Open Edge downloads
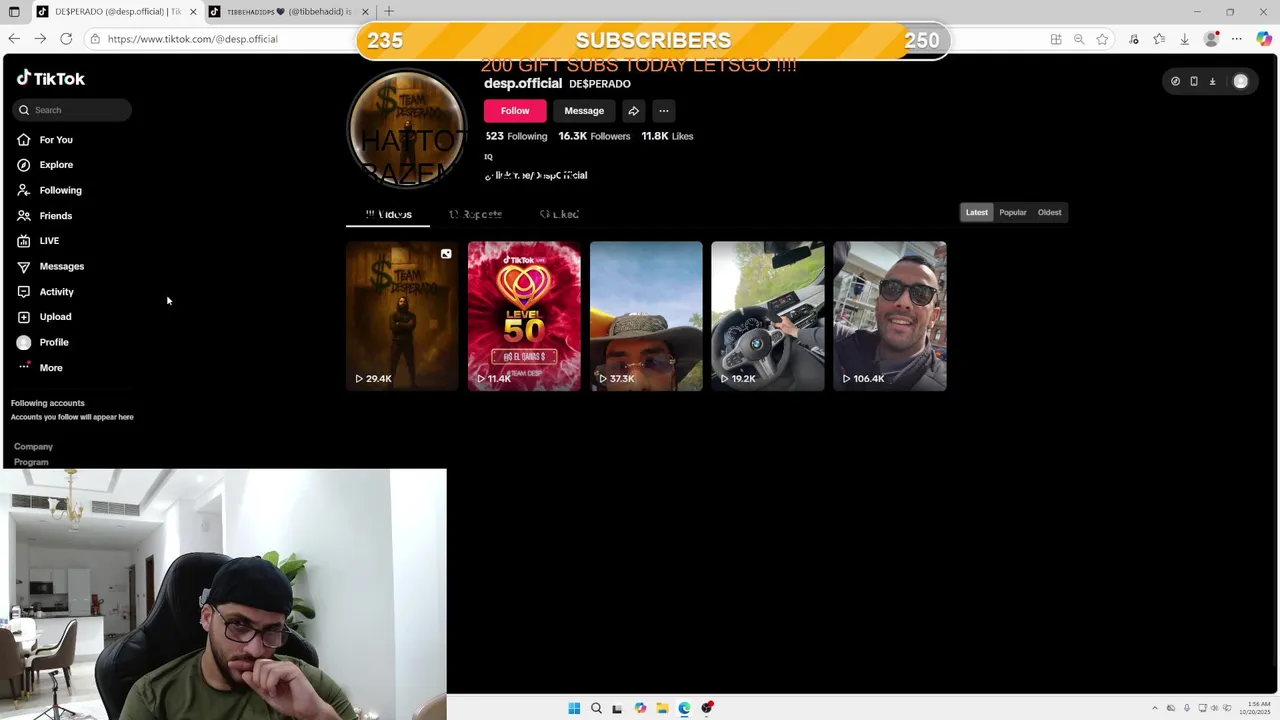Screen dimensions: 1280x720 pyautogui.click(x=1185, y=39)
